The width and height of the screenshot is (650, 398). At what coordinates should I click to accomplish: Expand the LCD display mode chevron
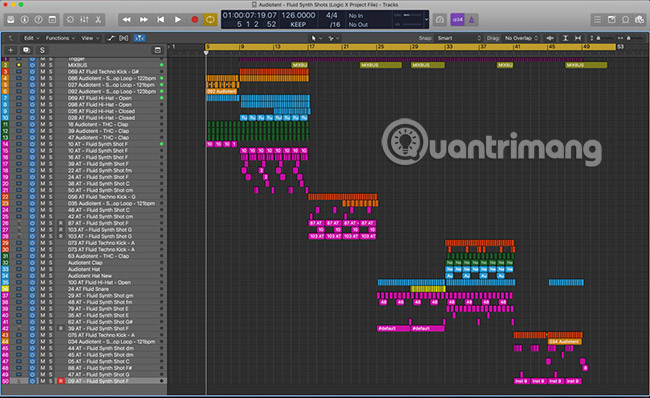pyautogui.click(x=426, y=19)
